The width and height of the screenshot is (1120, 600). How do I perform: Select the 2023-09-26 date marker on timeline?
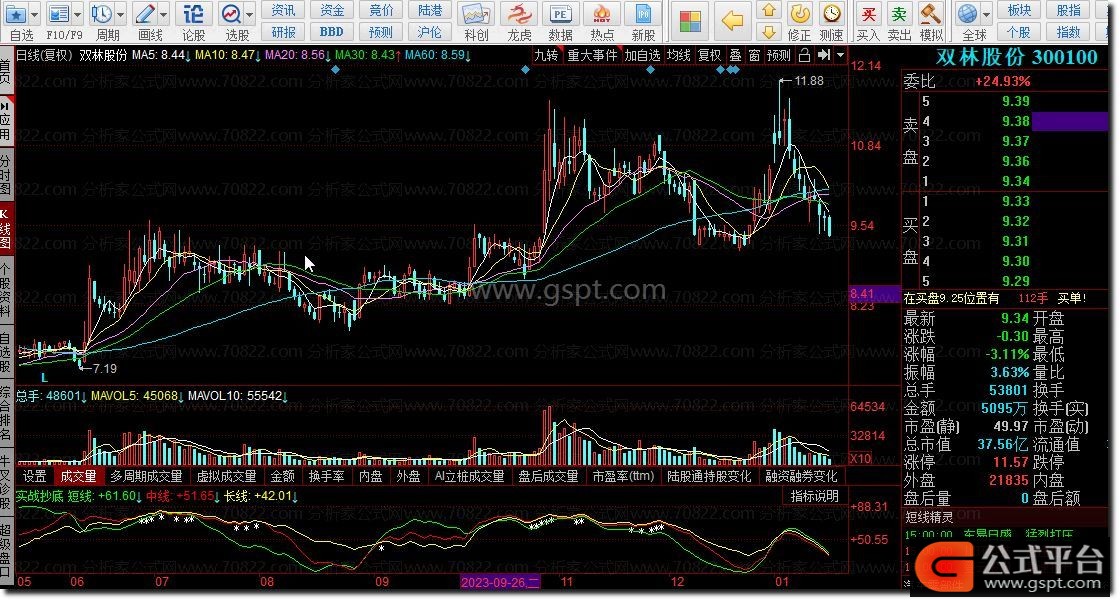[501, 582]
